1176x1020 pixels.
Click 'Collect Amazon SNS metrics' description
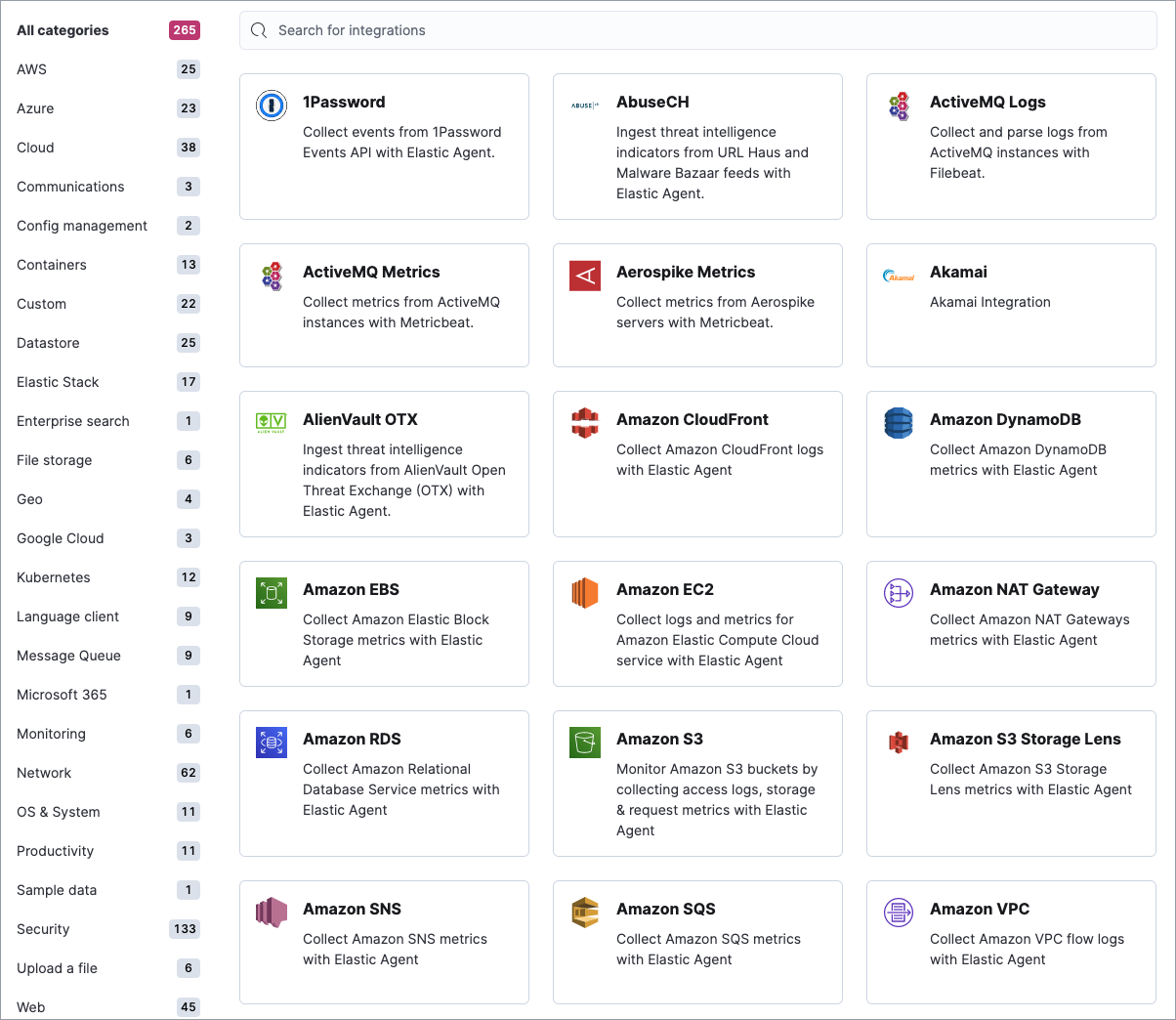click(x=395, y=949)
